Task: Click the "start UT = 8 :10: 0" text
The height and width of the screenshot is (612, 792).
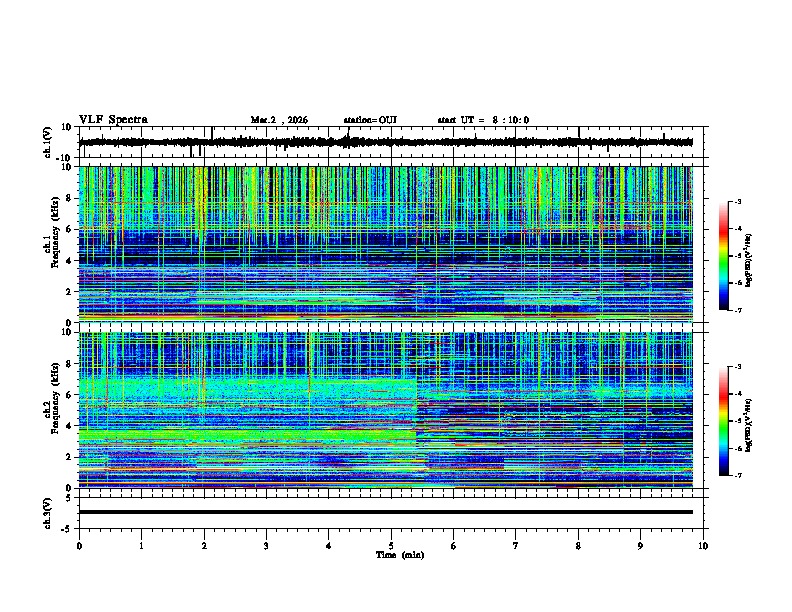Action: point(483,120)
